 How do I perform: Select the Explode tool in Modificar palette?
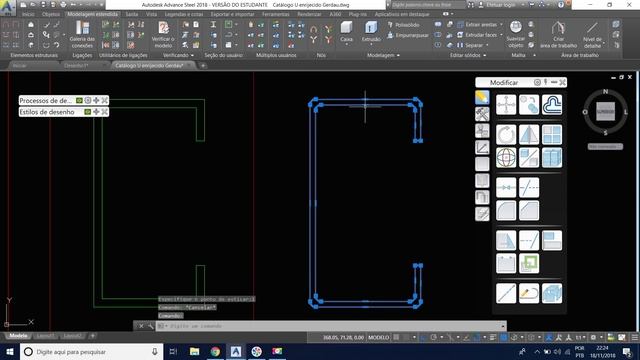click(552, 293)
